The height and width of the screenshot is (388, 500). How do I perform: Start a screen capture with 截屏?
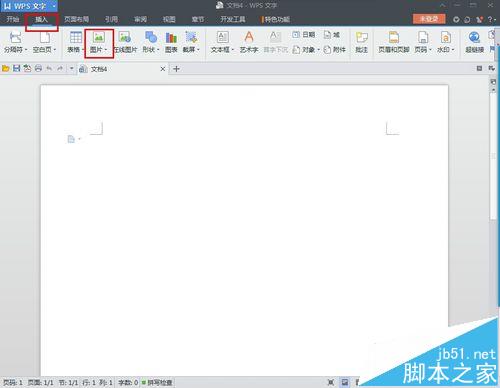[x=191, y=42]
